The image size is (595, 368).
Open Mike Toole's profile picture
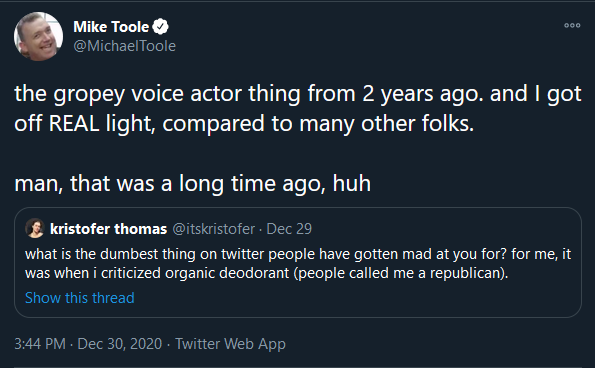coord(38,36)
